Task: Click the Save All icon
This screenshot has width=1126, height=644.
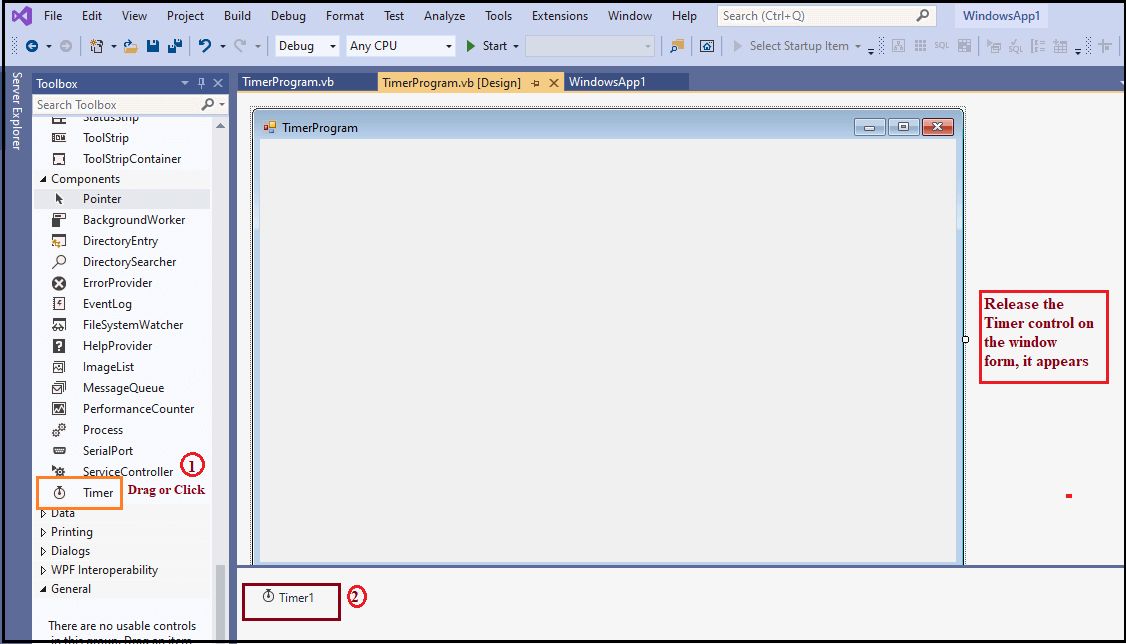Action: [175, 46]
